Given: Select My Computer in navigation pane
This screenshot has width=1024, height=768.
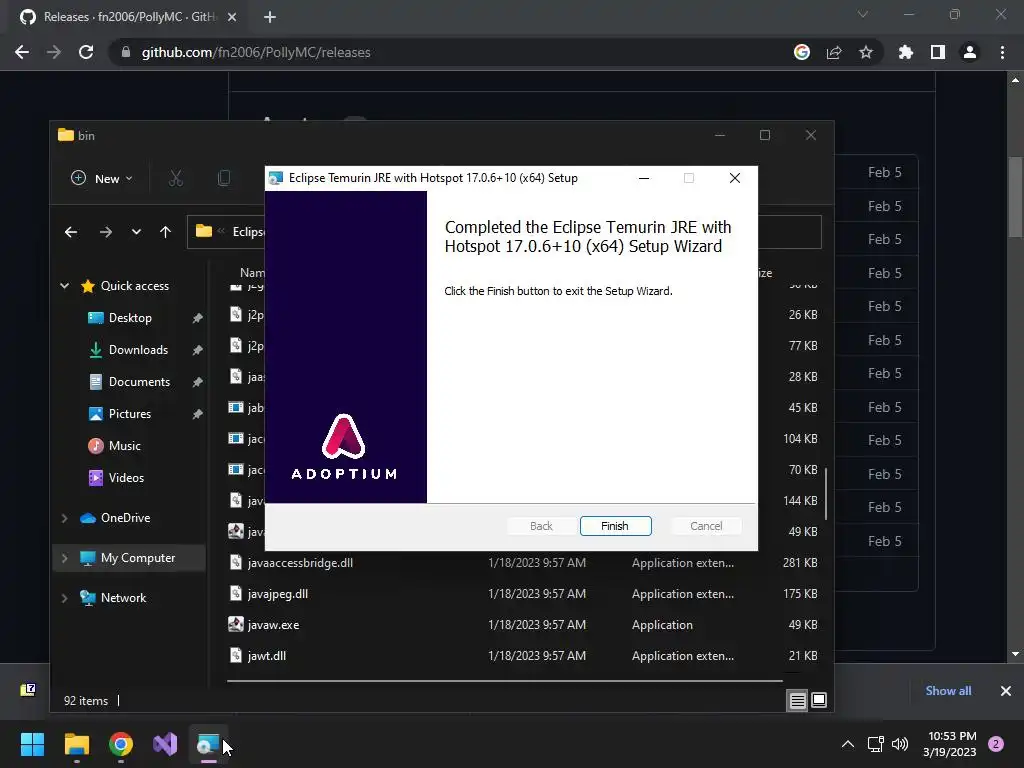Looking at the screenshot, I should (138, 558).
